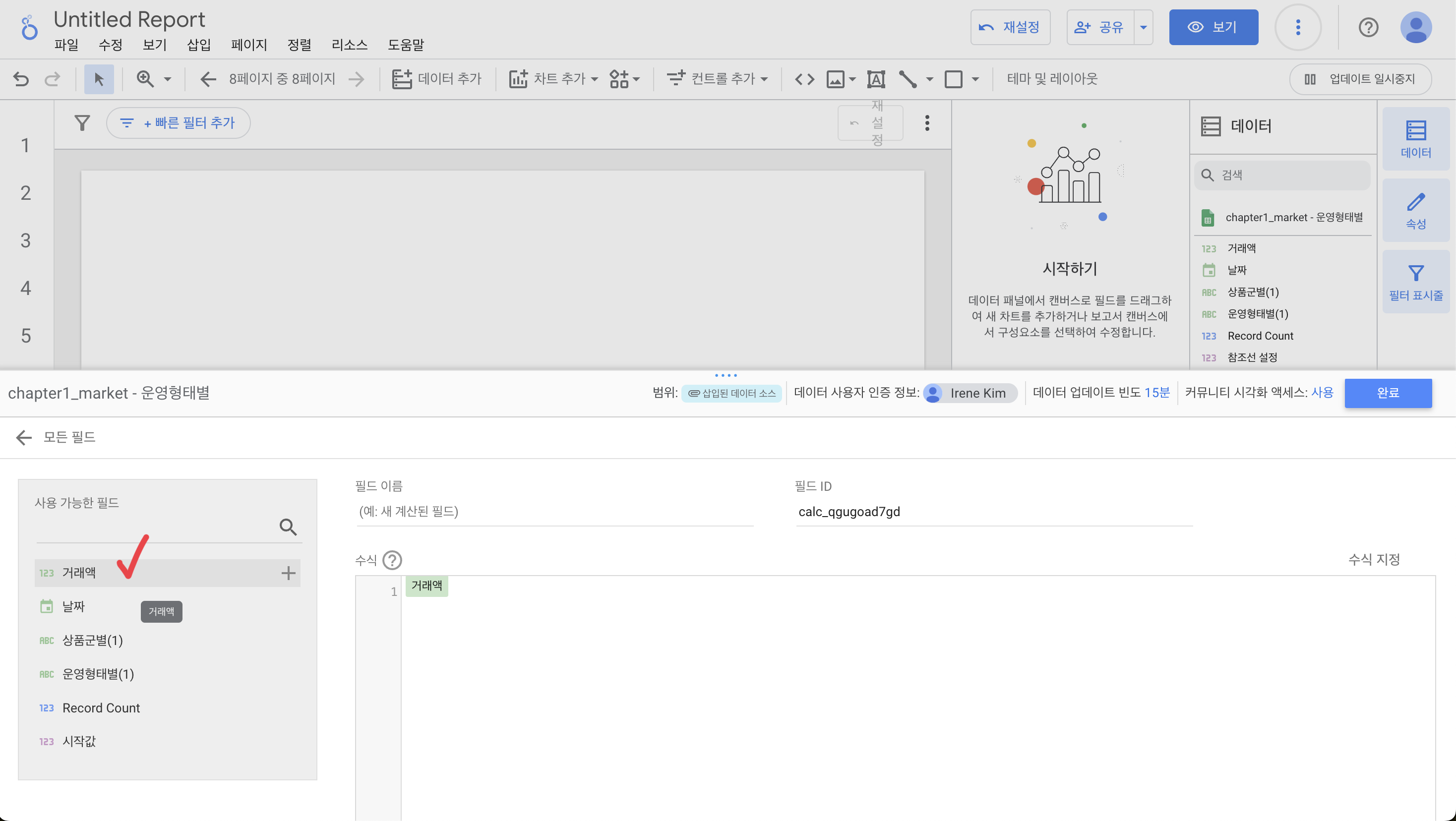Screen dimensions: 1456x821
Task: Open the 필터 표시줄 filter bar panel
Action: coord(1415,283)
